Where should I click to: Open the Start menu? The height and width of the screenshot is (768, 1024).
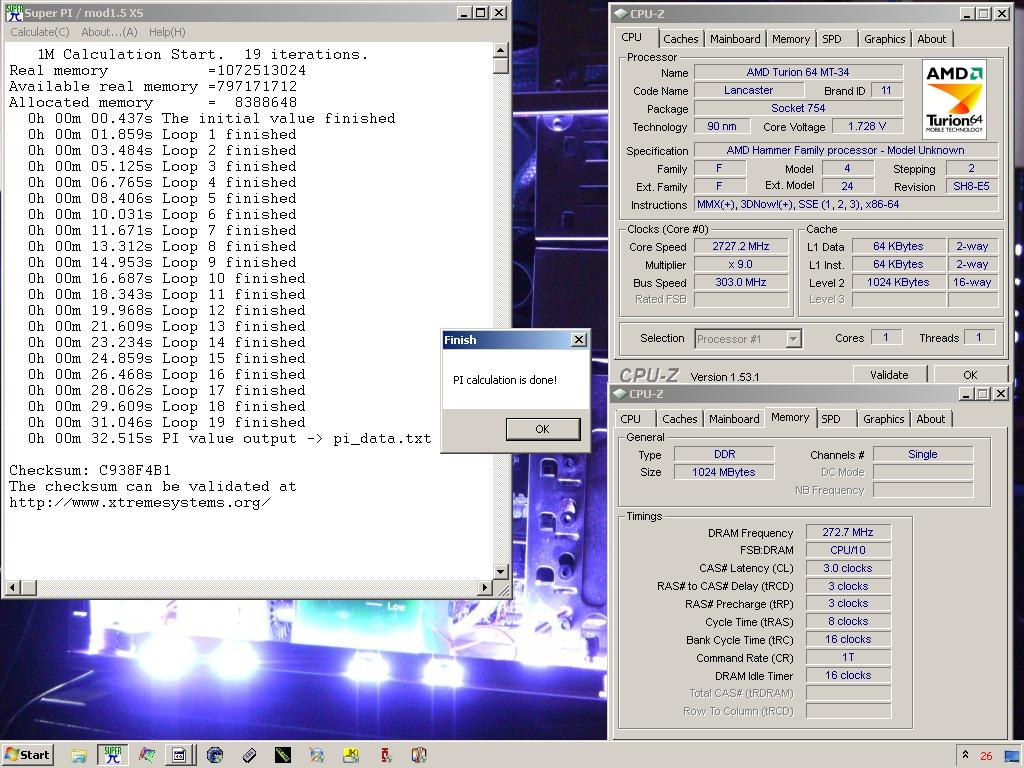pos(27,755)
